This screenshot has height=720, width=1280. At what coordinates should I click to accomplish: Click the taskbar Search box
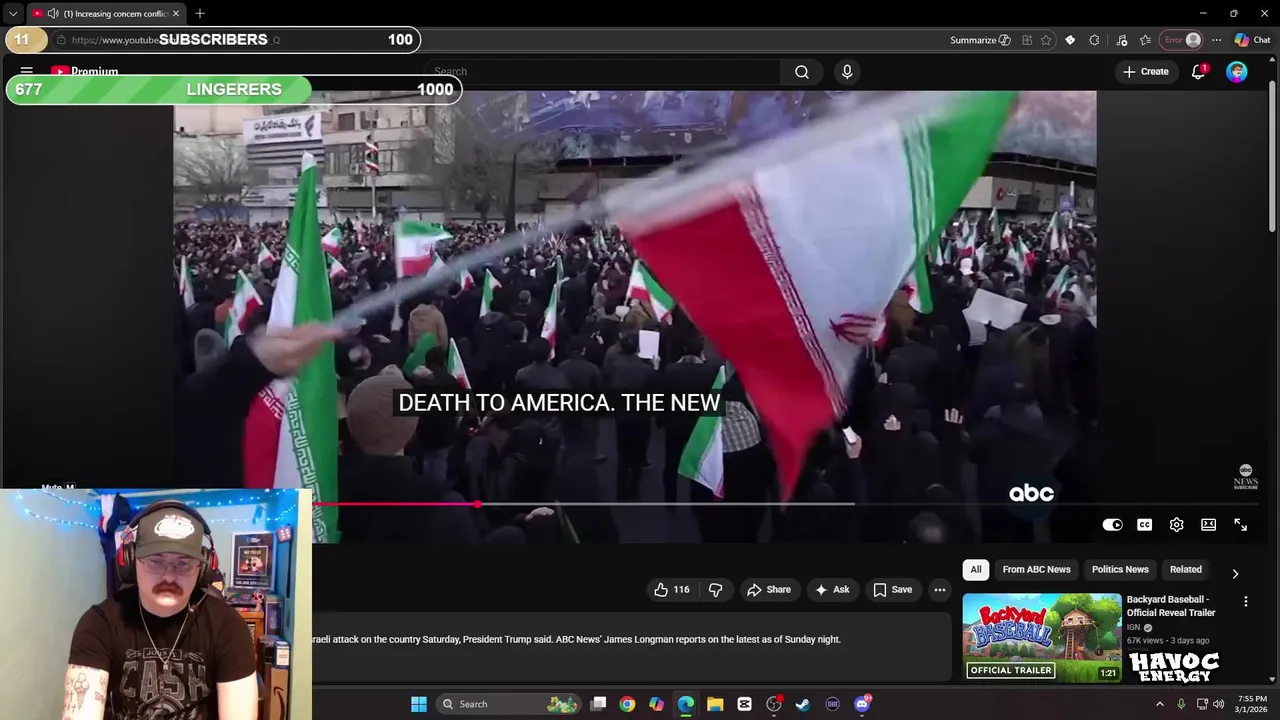(x=510, y=704)
